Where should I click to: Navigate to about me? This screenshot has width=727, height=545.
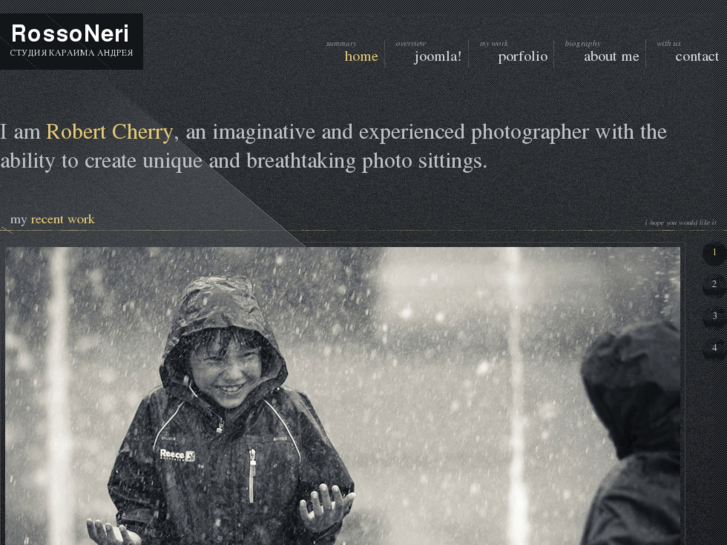click(x=611, y=57)
